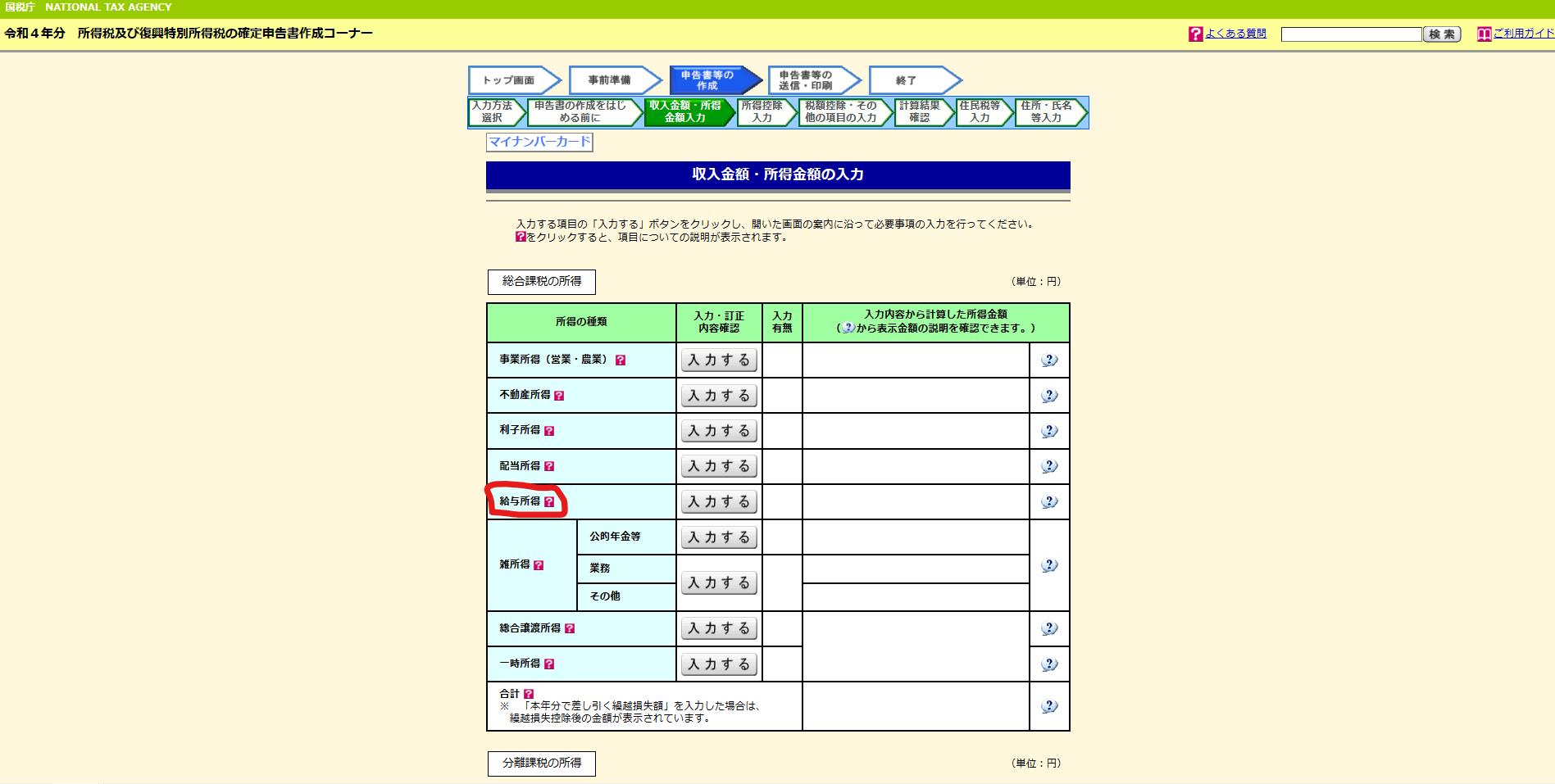1555x784 pixels.
Task: Click the 検索 search button
Action: (1442, 34)
